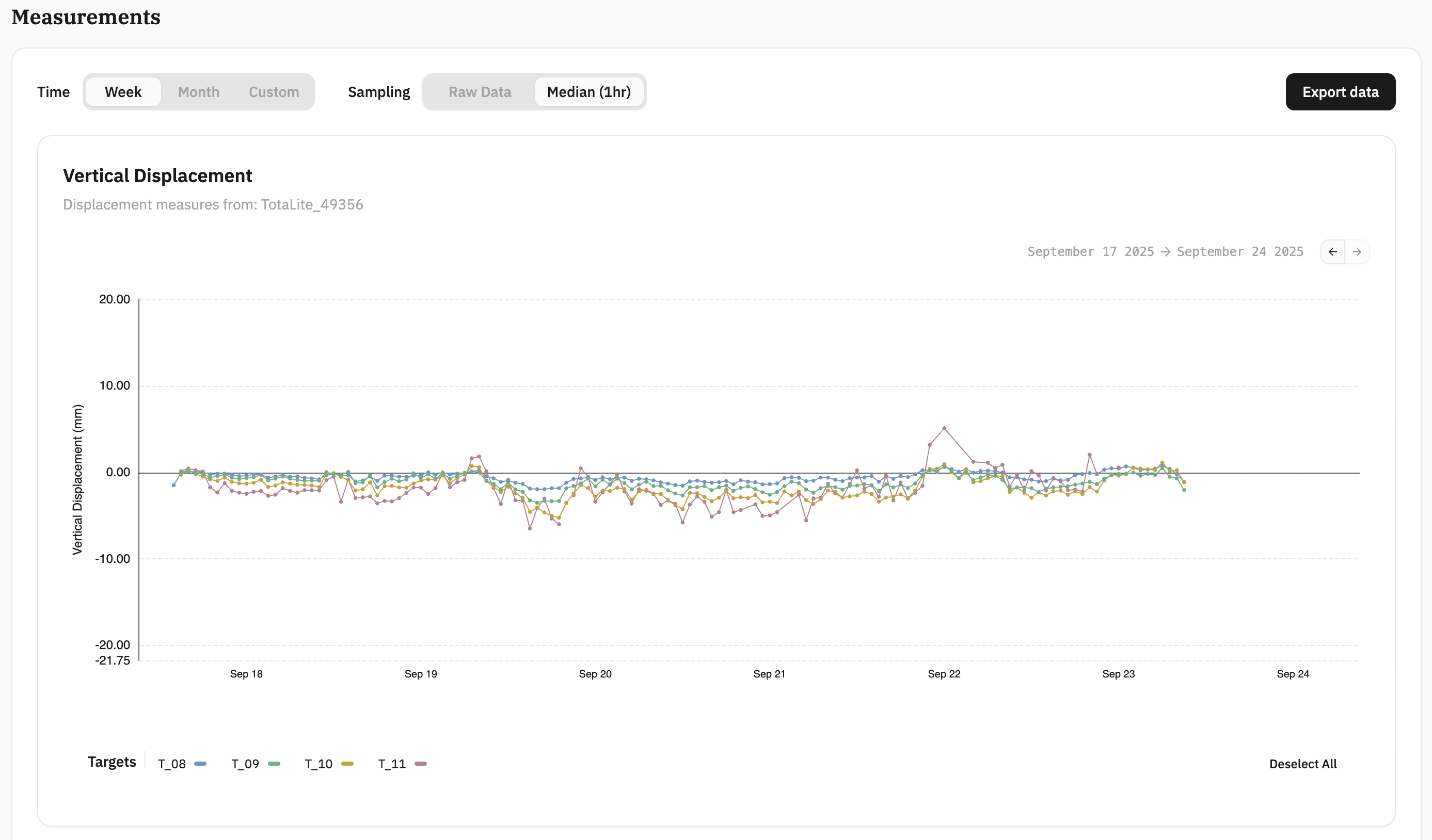This screenshot has height=840, width=1432.
Task: Switch sampling to Raw Data
Action: (480, 92)
